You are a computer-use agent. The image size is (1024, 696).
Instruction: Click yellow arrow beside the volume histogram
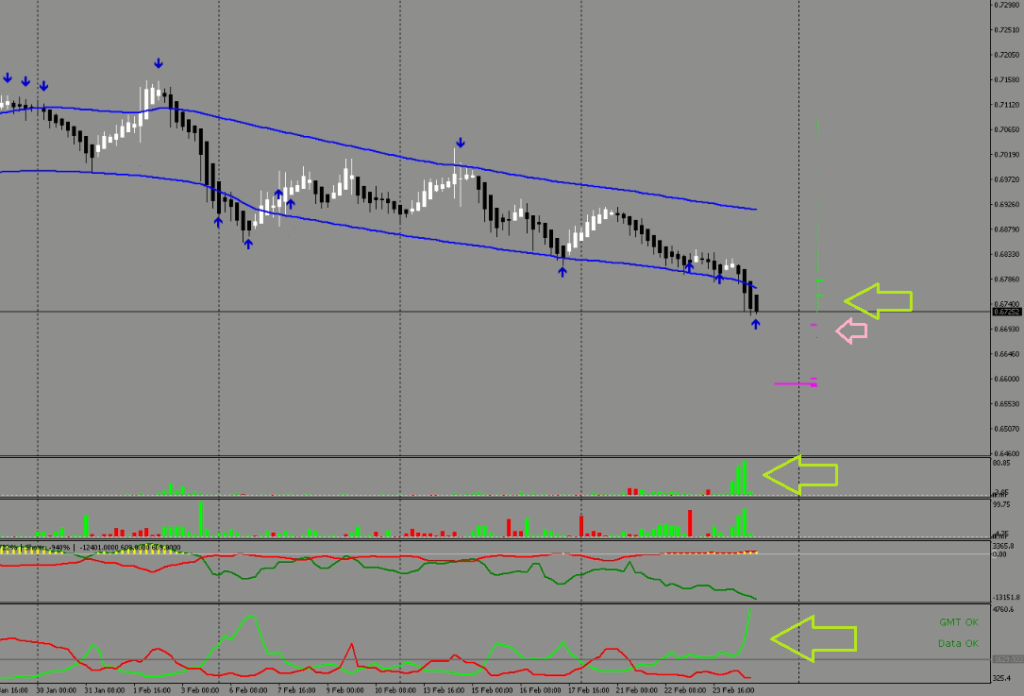[800, 474]
